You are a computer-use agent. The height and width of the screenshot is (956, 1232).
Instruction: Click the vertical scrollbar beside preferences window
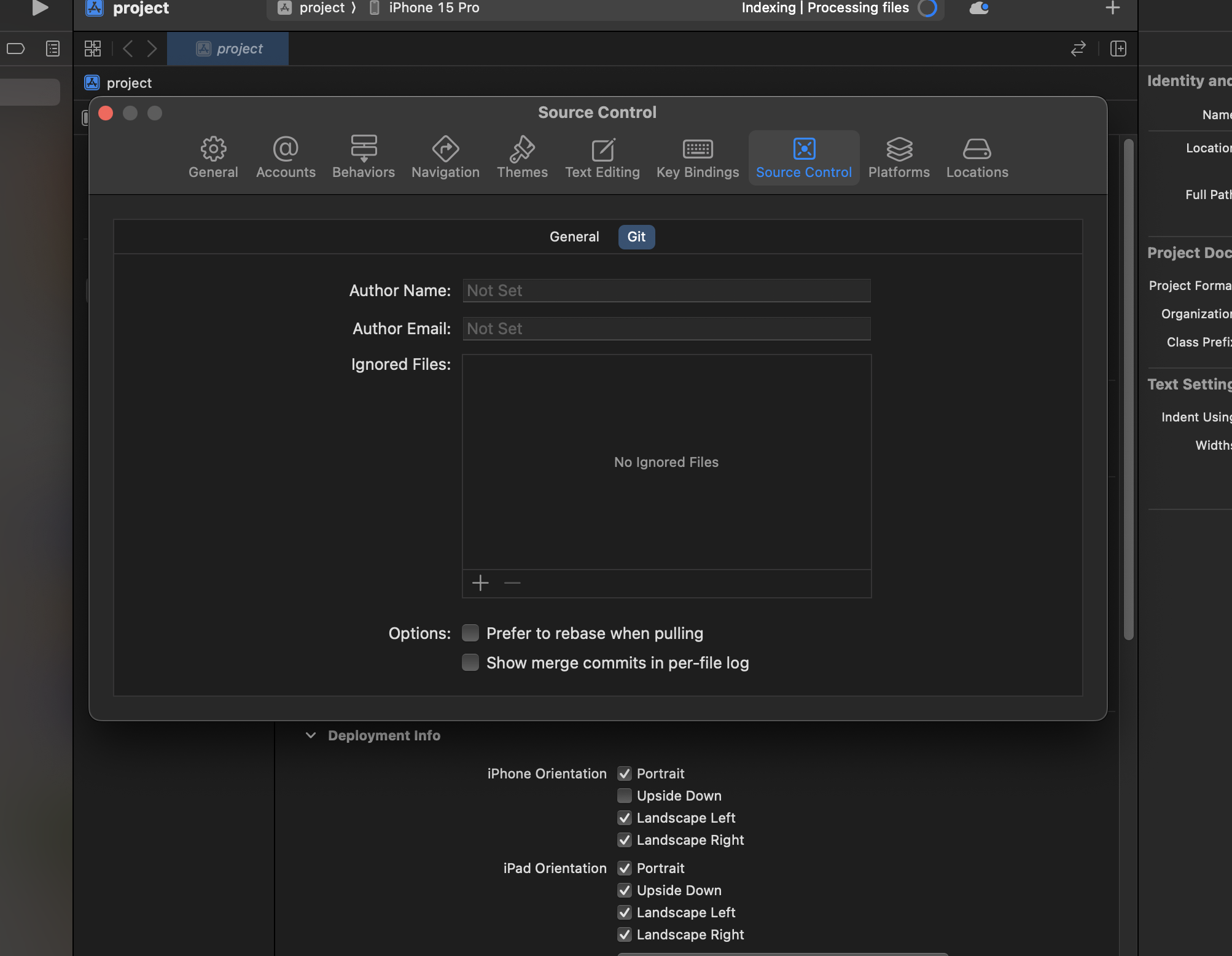(1128, 389)
